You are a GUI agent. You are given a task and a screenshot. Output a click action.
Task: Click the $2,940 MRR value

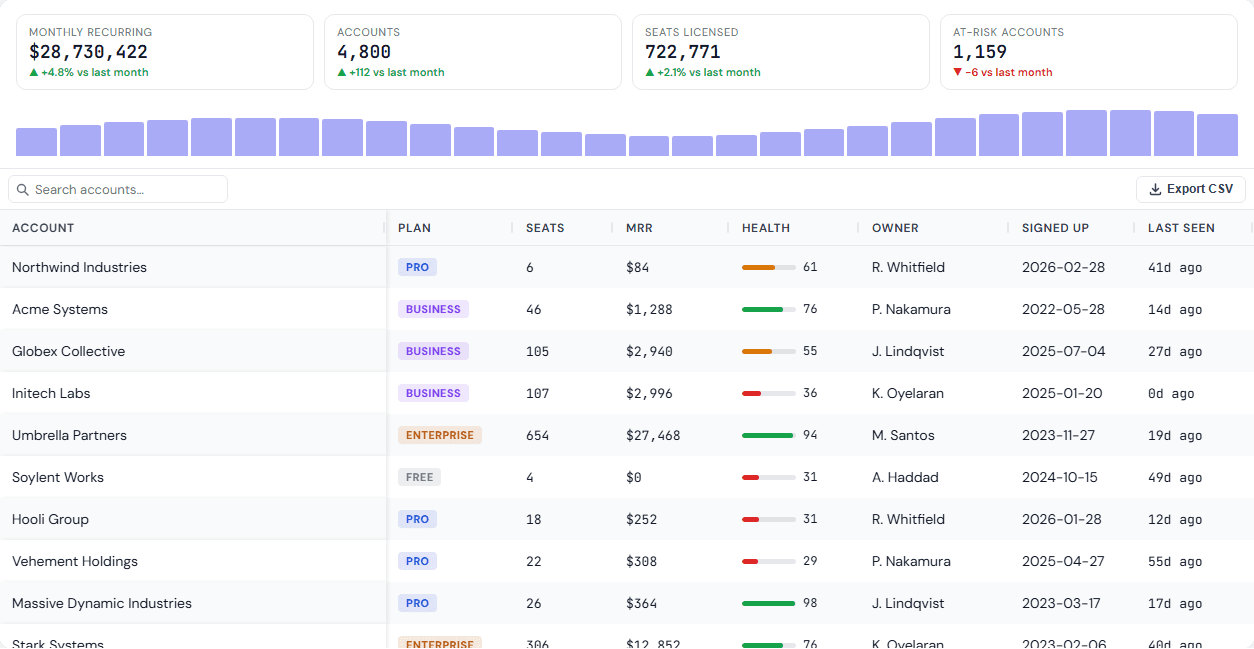(x=649, y=351)
